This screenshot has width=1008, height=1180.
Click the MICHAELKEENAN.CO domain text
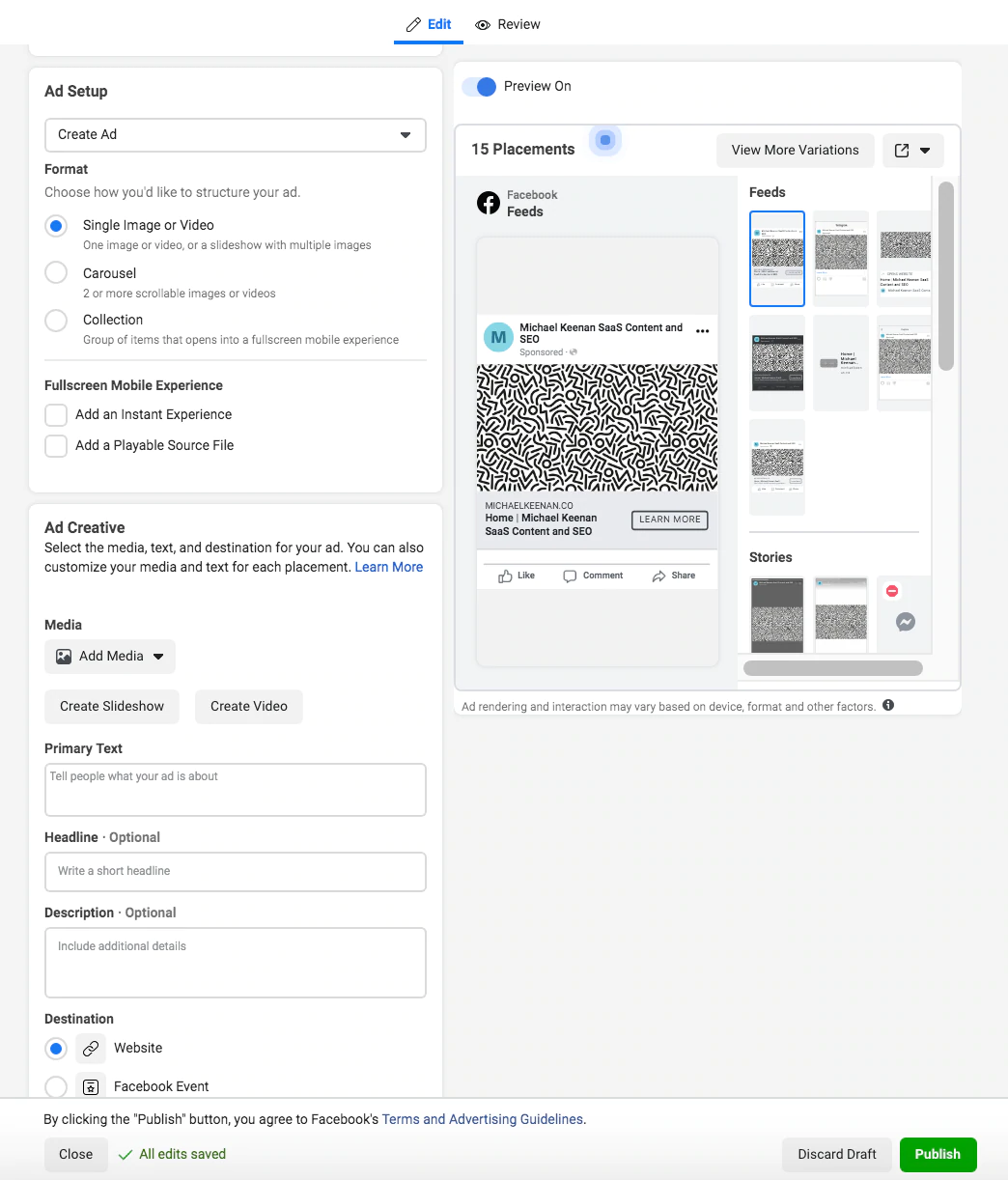[x=529, y=506]
